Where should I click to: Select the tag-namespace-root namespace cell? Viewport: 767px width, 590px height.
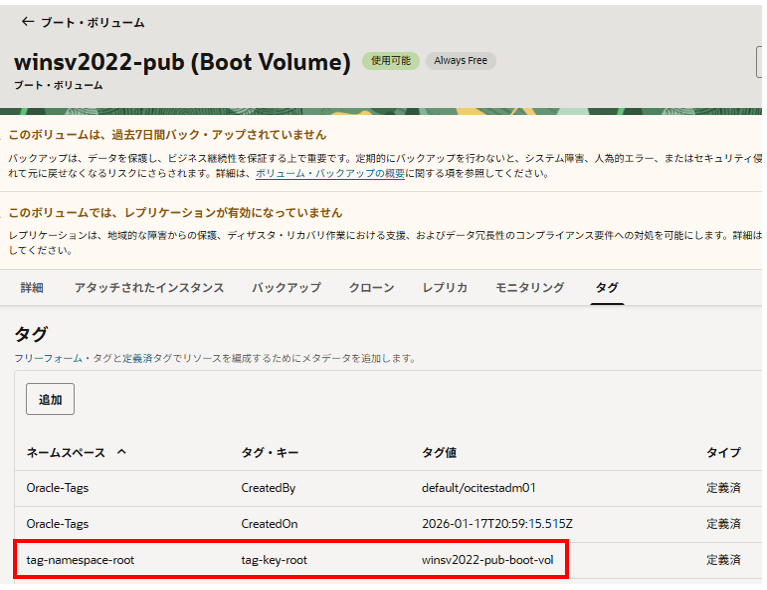coord(80,560)
